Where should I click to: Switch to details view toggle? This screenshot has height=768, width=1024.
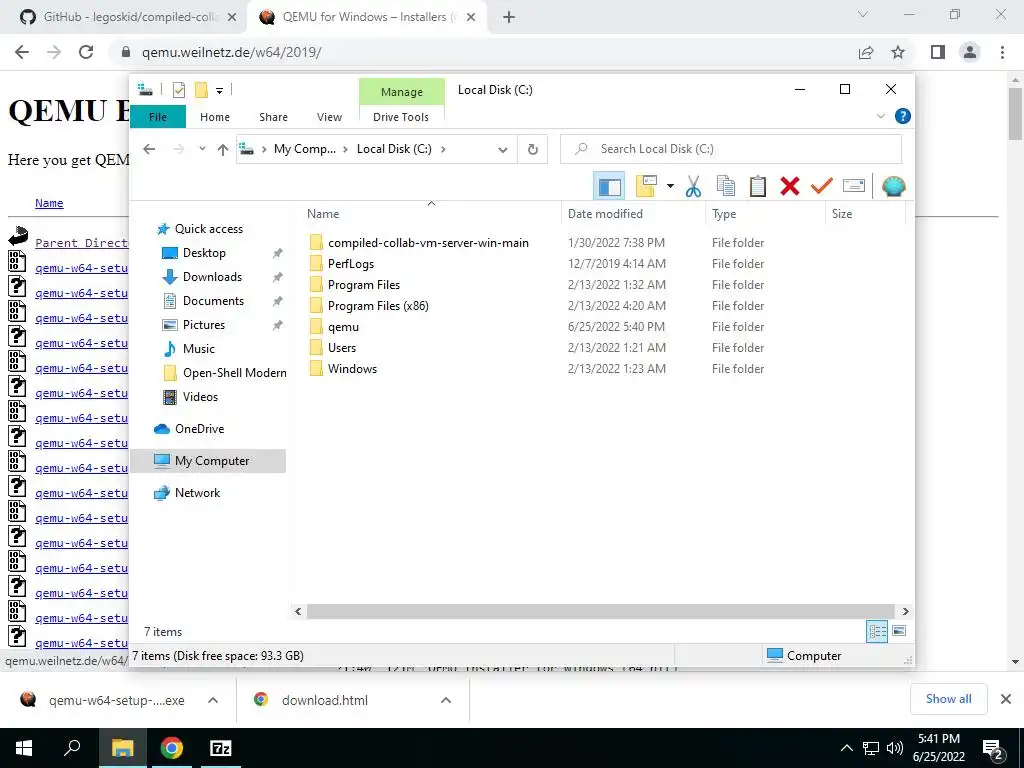877,631
